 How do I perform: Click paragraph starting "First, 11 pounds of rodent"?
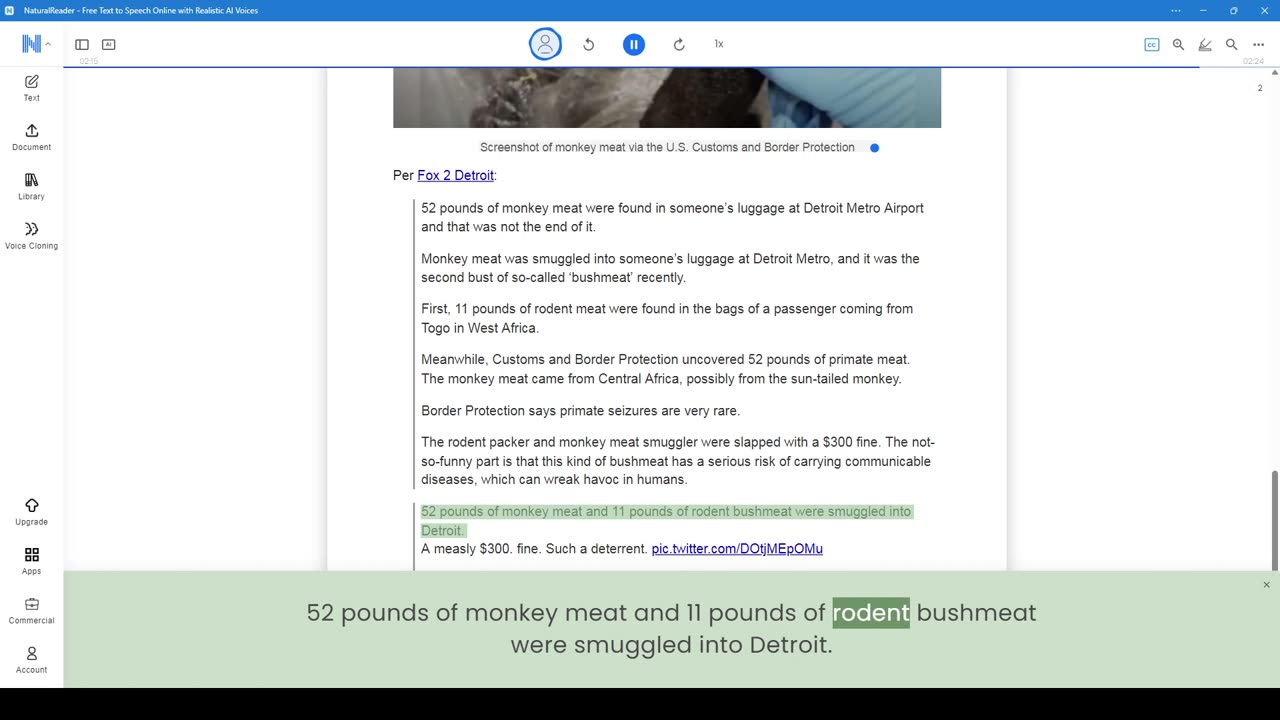coord(667,318)
